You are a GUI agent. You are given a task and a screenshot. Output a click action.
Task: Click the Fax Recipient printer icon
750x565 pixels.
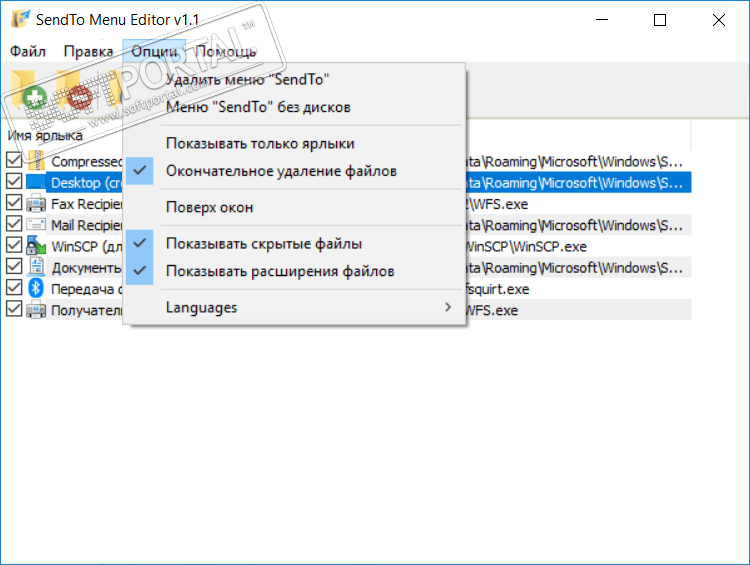click(36, 203)
